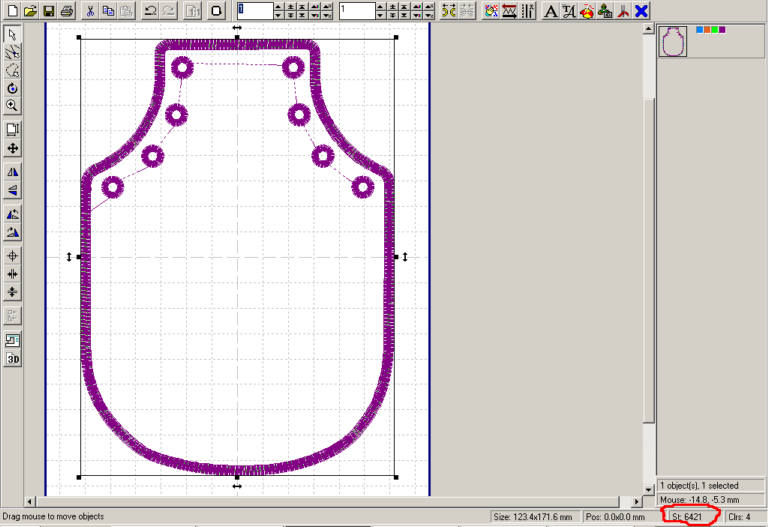Click the Add Lettering 'A' icon
The image size is (768, 527).
point(550,11)
